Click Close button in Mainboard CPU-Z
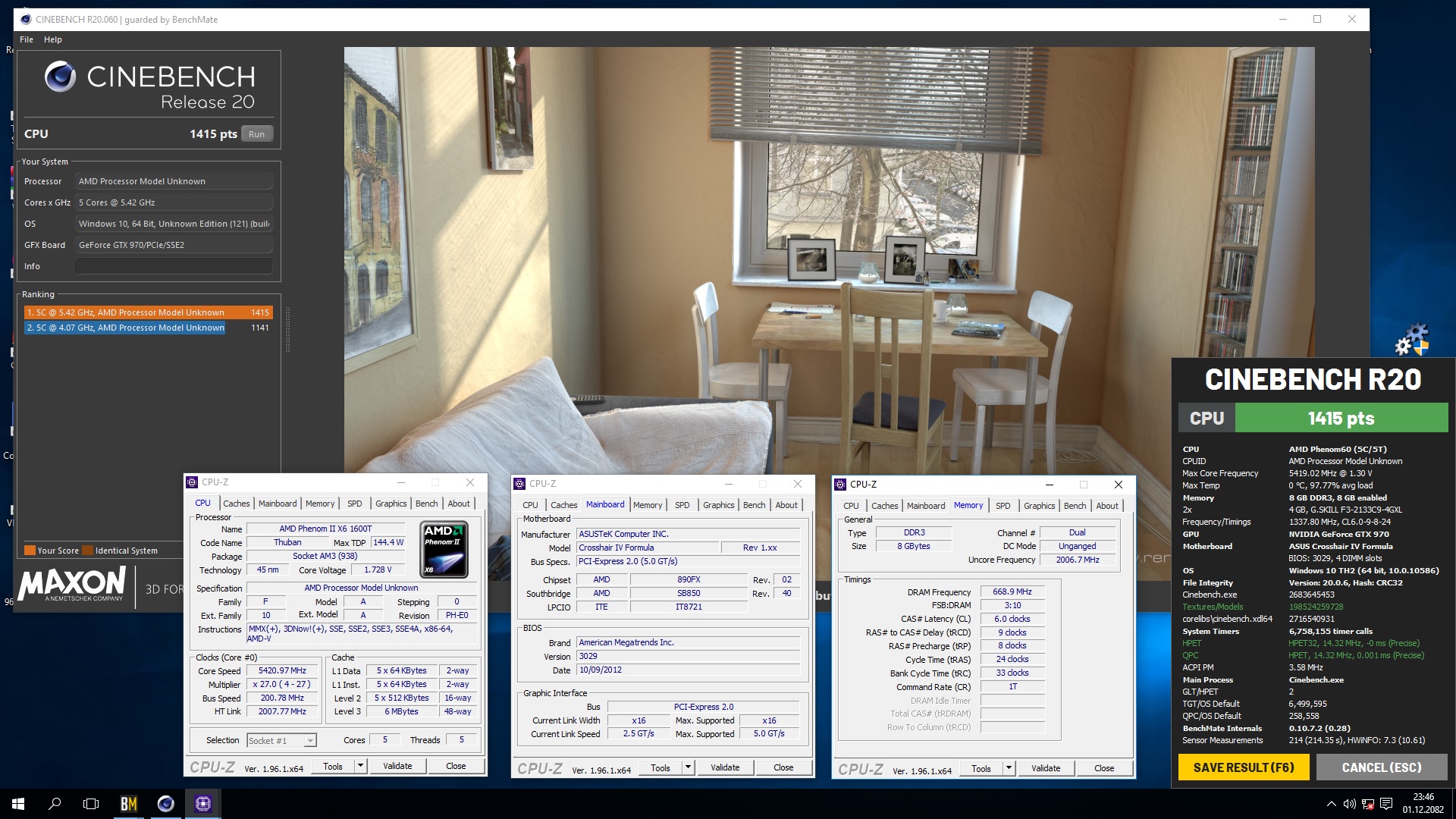Screen dimensions: 1456x819 (x=783, y=768)
